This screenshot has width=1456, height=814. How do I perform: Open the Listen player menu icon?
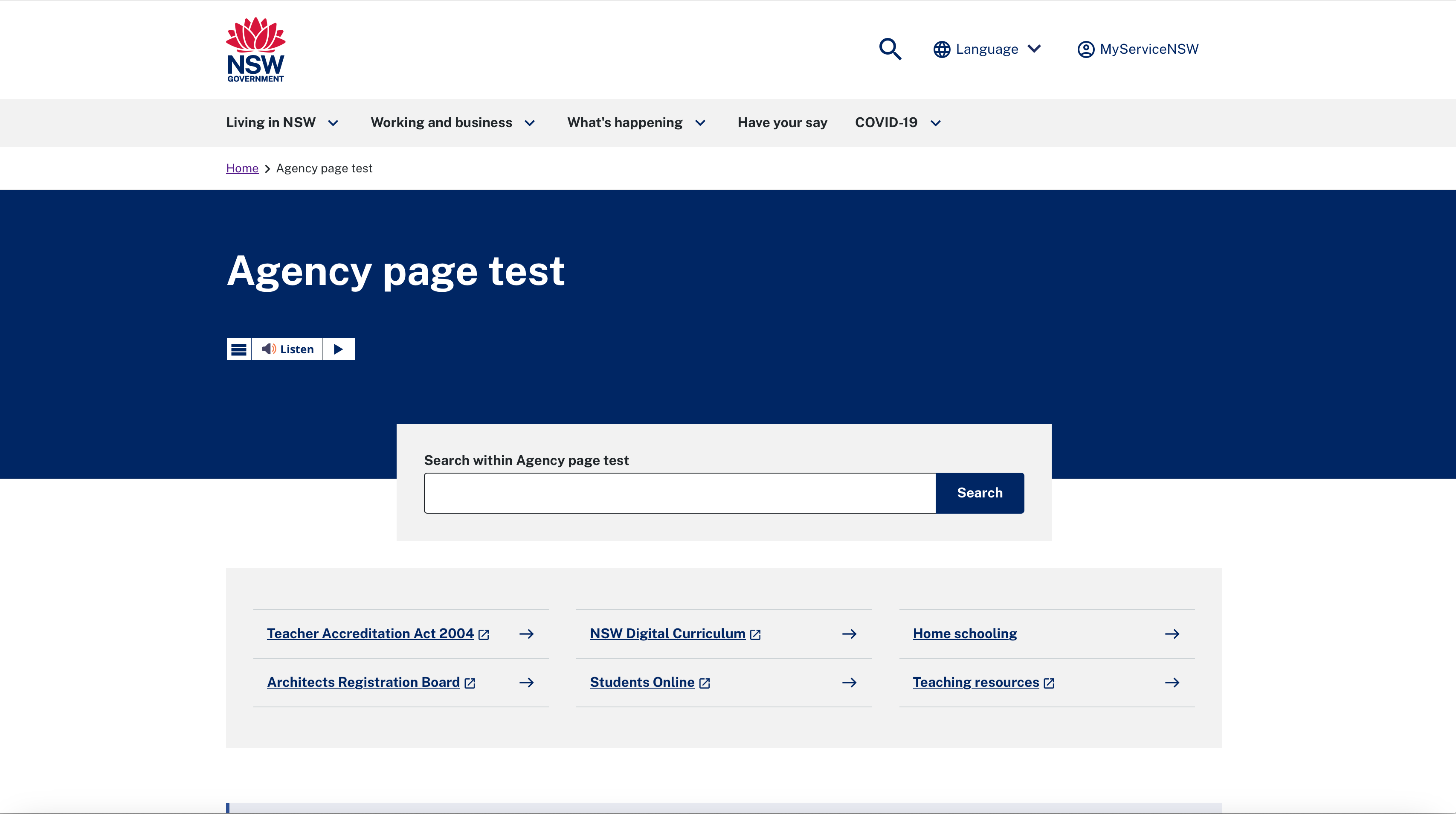point(238,349)
